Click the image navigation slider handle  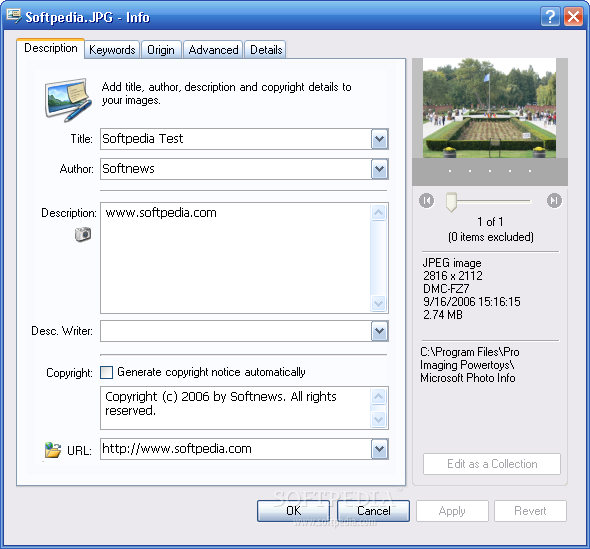pyautogui.click(x=451, y=202)
